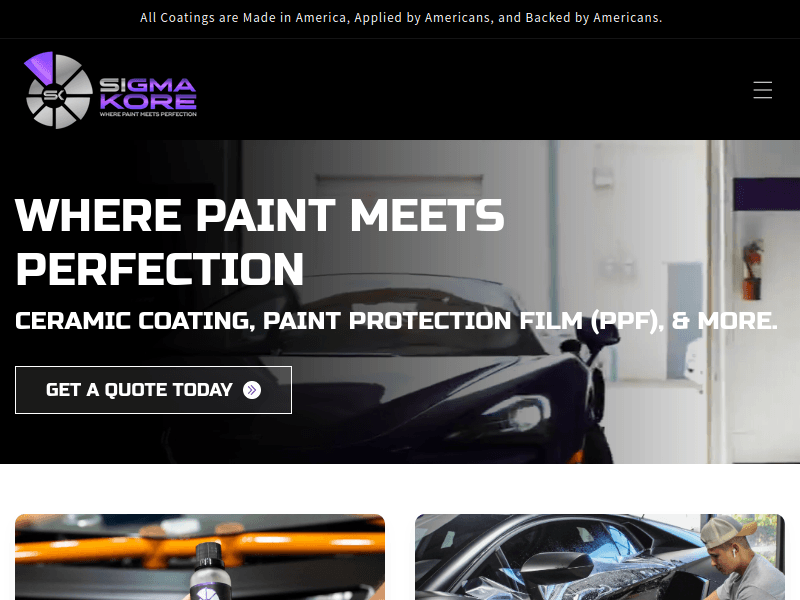
Task: Click the orange frame in the left card
Action: pos(200,543)
